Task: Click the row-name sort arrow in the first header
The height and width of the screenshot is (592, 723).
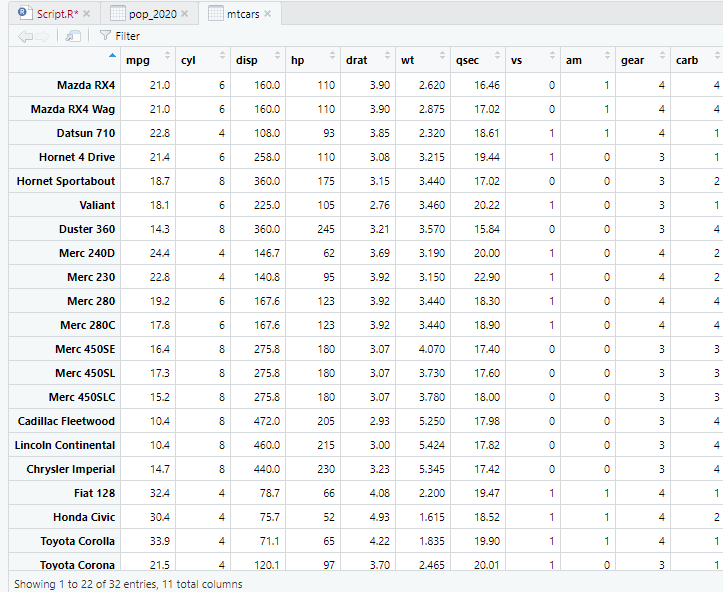Action: (x=112, y=56)
